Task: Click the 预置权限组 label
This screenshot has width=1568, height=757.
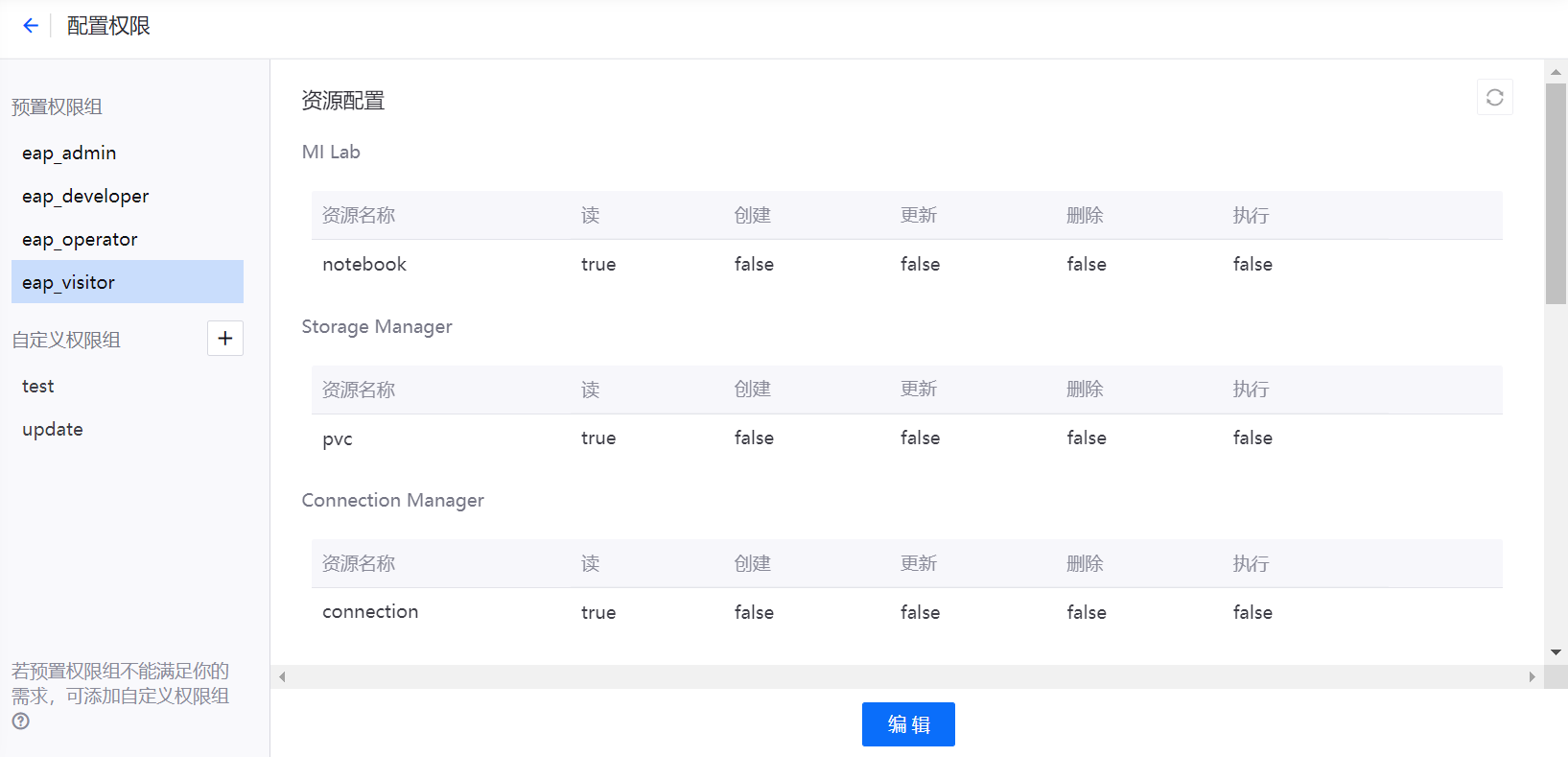Action: click(x=57, y=106)
